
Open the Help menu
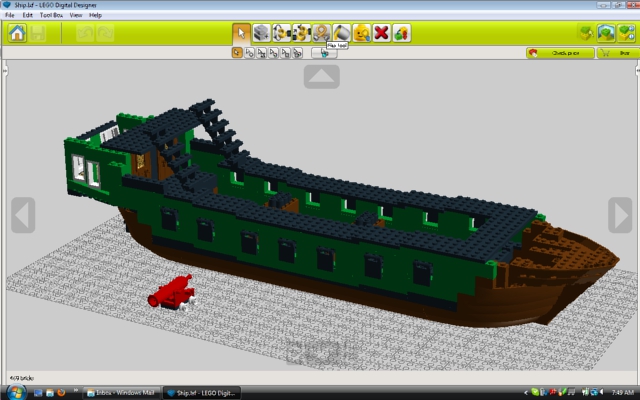(x=95, y=15)
